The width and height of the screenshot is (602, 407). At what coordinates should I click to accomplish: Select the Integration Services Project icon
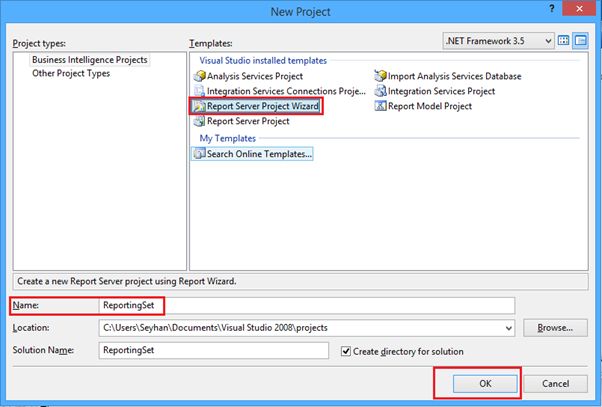[x=381, y=91]
